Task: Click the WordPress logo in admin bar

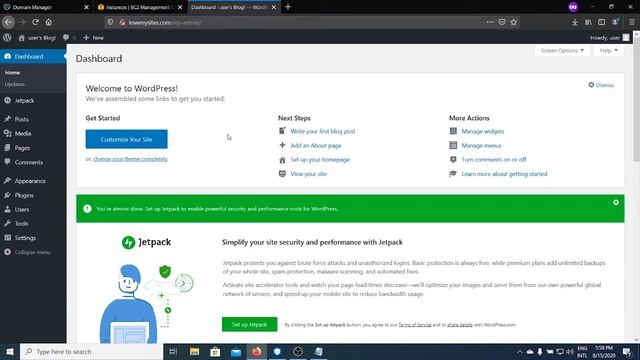Action: click(7, 38)
